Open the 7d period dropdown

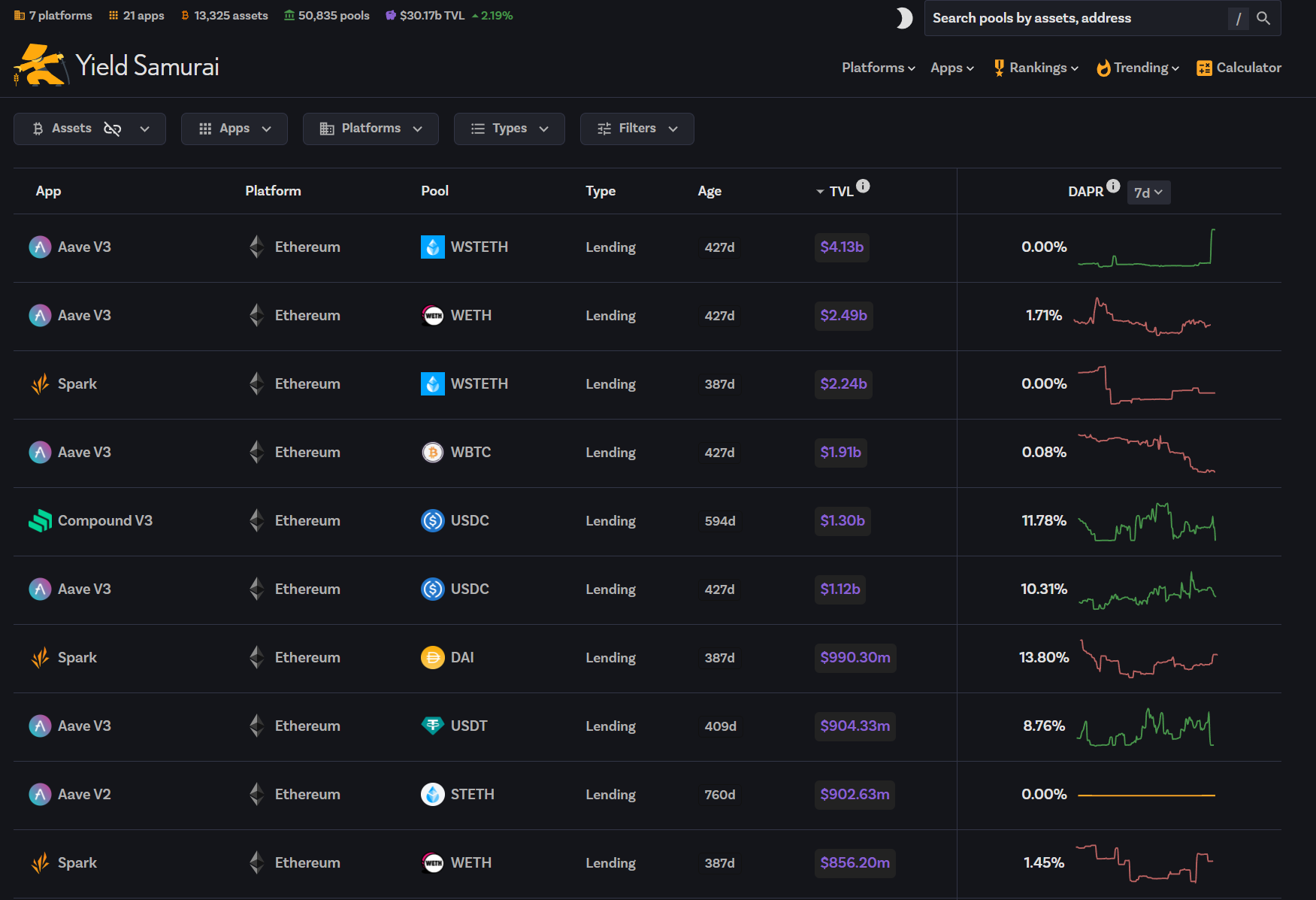1148,192
